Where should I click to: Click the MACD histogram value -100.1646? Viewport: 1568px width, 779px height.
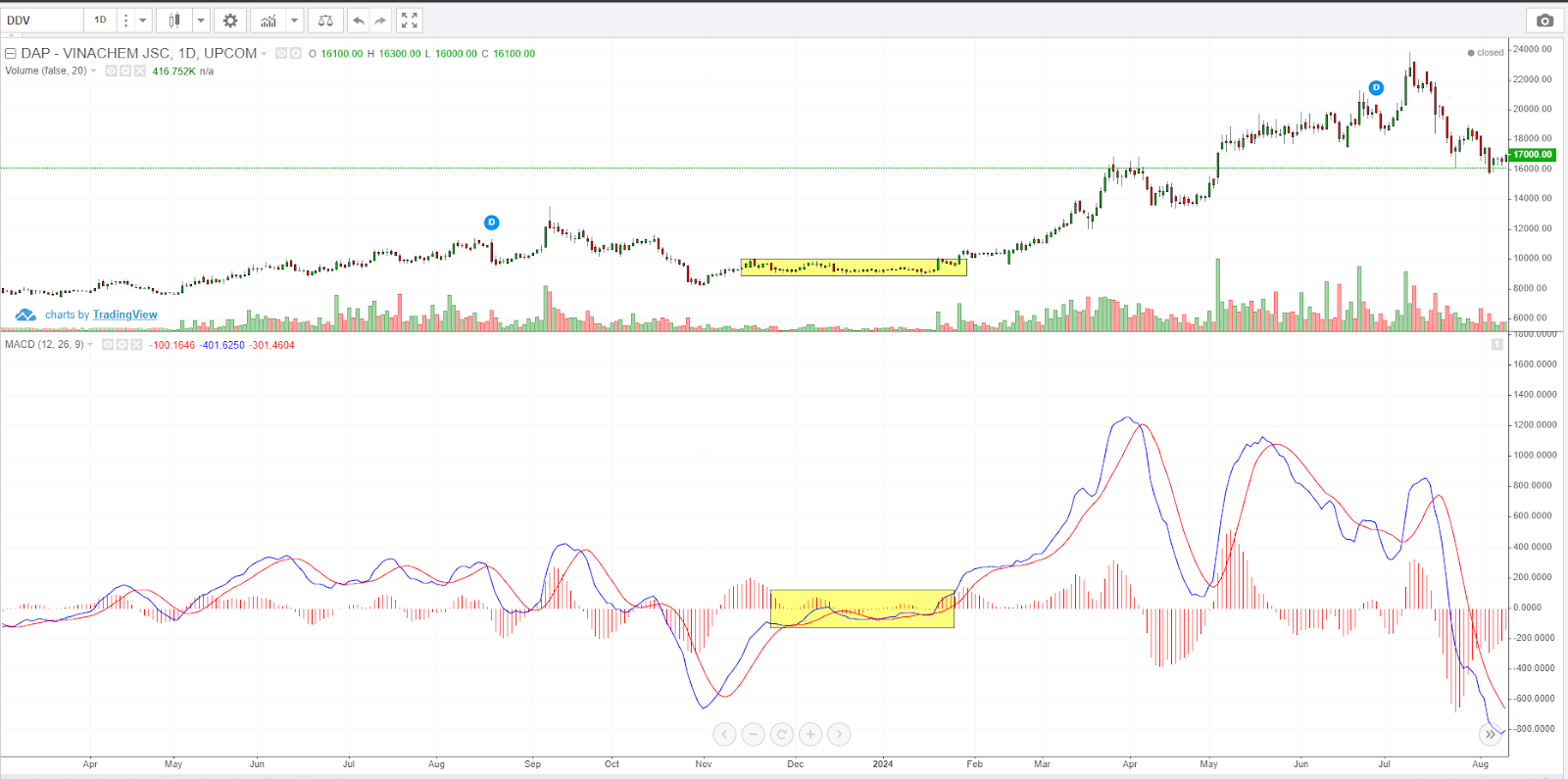tap(172, 345)
